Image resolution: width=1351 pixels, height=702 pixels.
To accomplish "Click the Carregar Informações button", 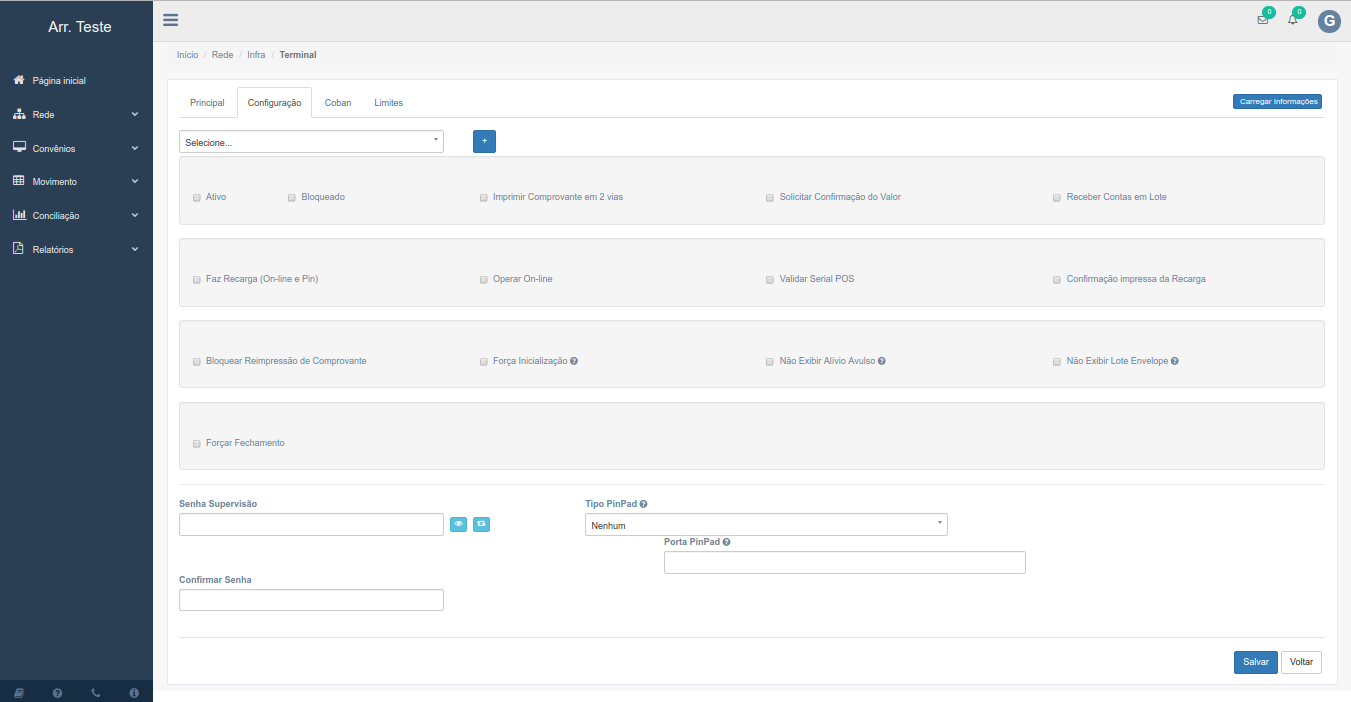I will click(x=1277, y=101).
